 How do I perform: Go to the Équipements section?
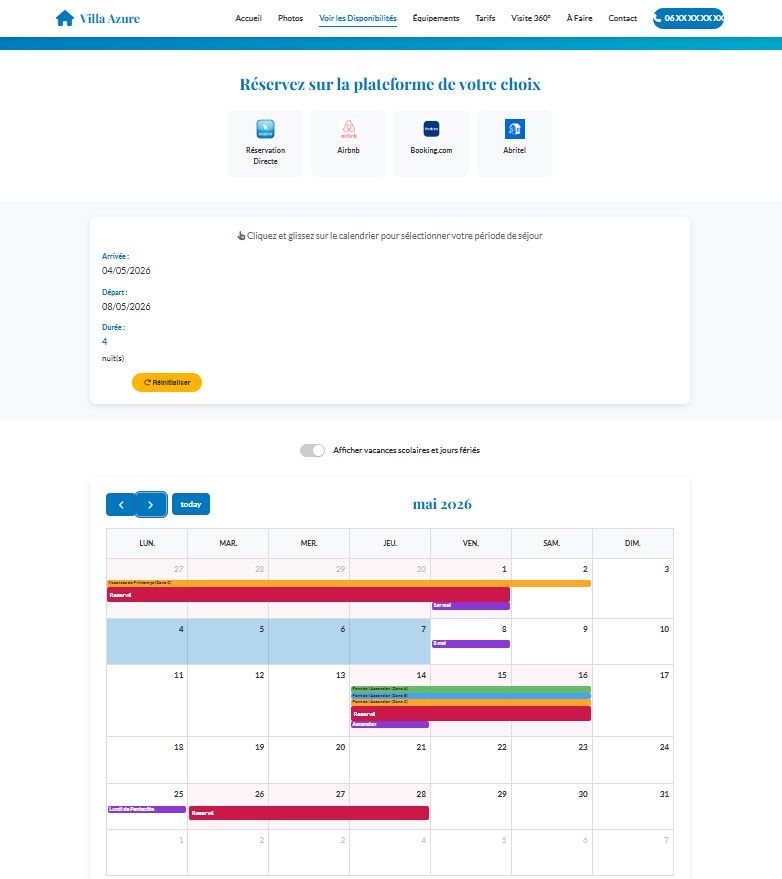[x=436, y=18]
